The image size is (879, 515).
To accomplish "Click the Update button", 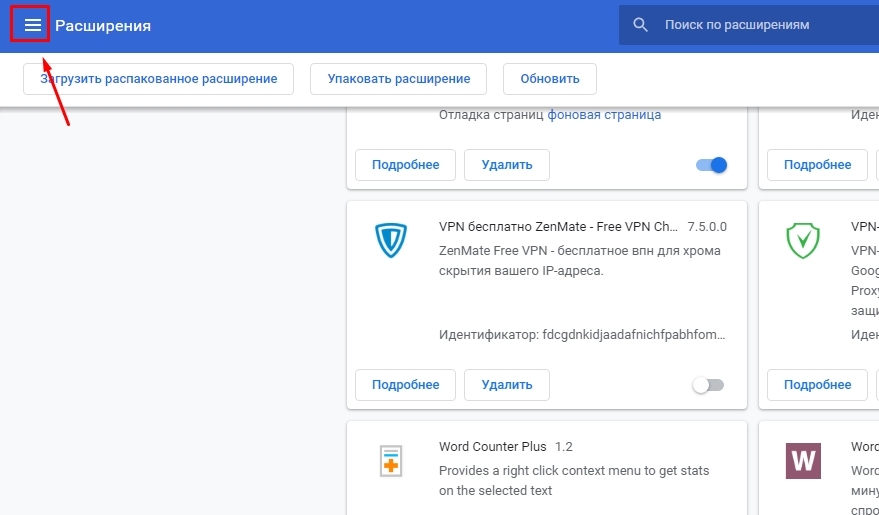I will click(x=549, y=79).
